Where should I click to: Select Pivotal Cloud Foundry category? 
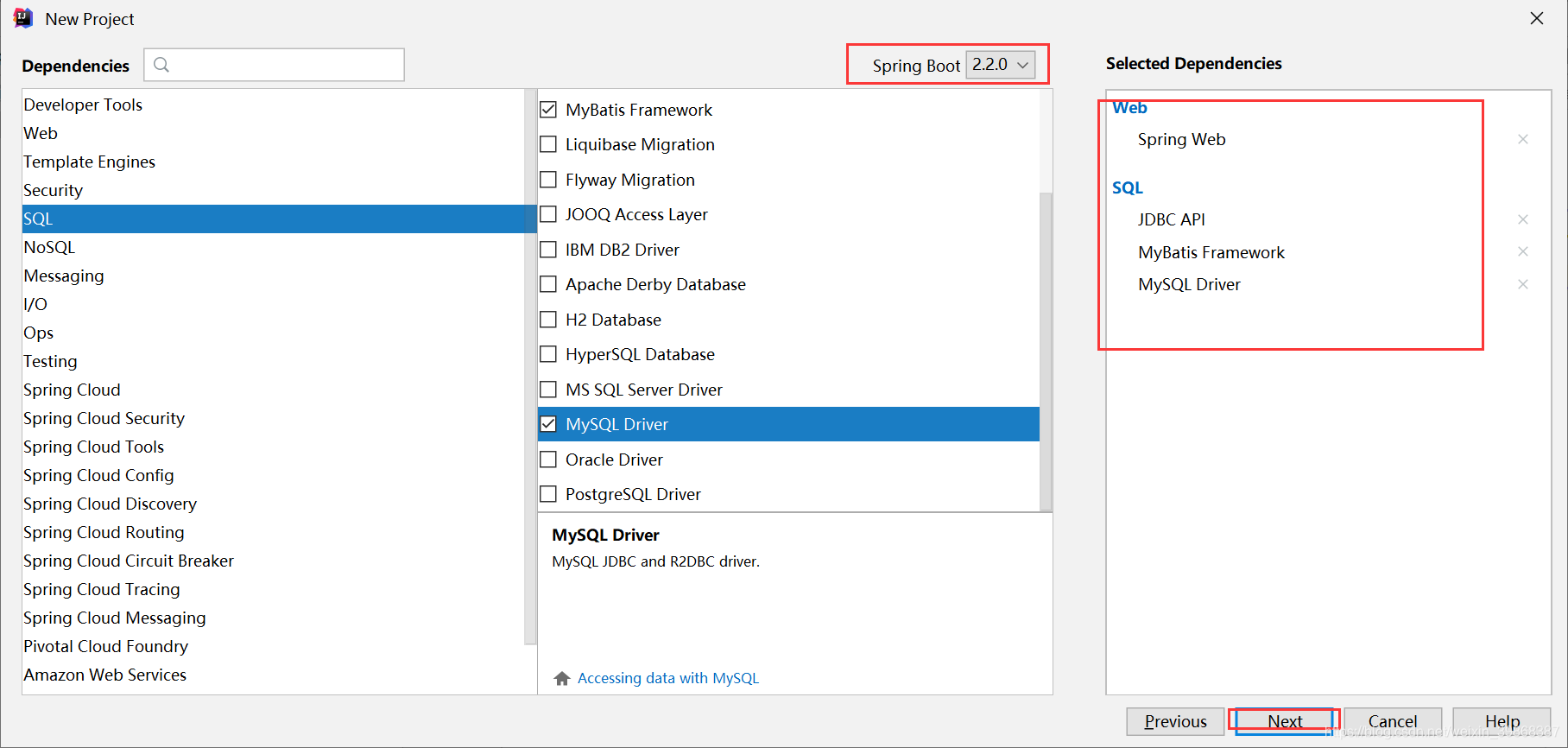(273, 646)
